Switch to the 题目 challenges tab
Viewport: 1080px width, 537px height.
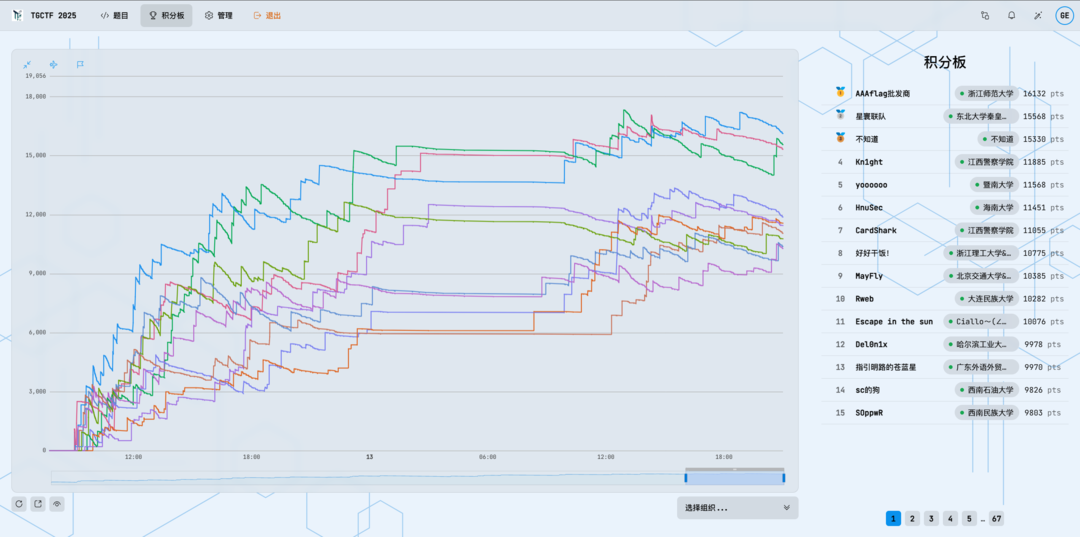[115, 16]
